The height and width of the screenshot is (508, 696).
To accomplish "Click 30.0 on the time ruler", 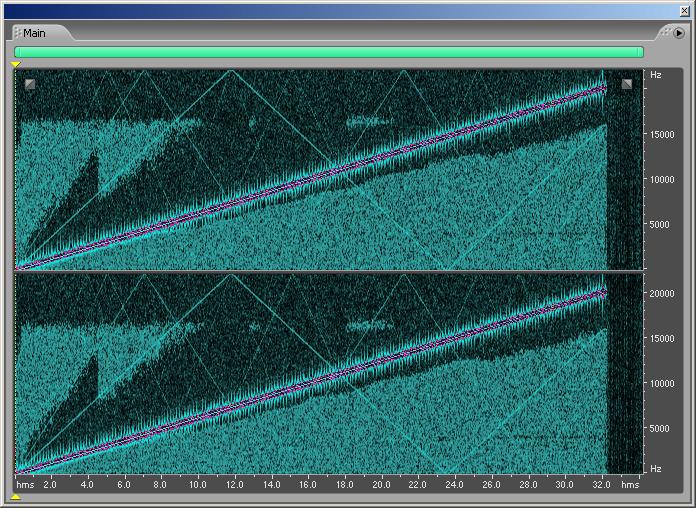I will pyautogui.click(x=565, y=484).
